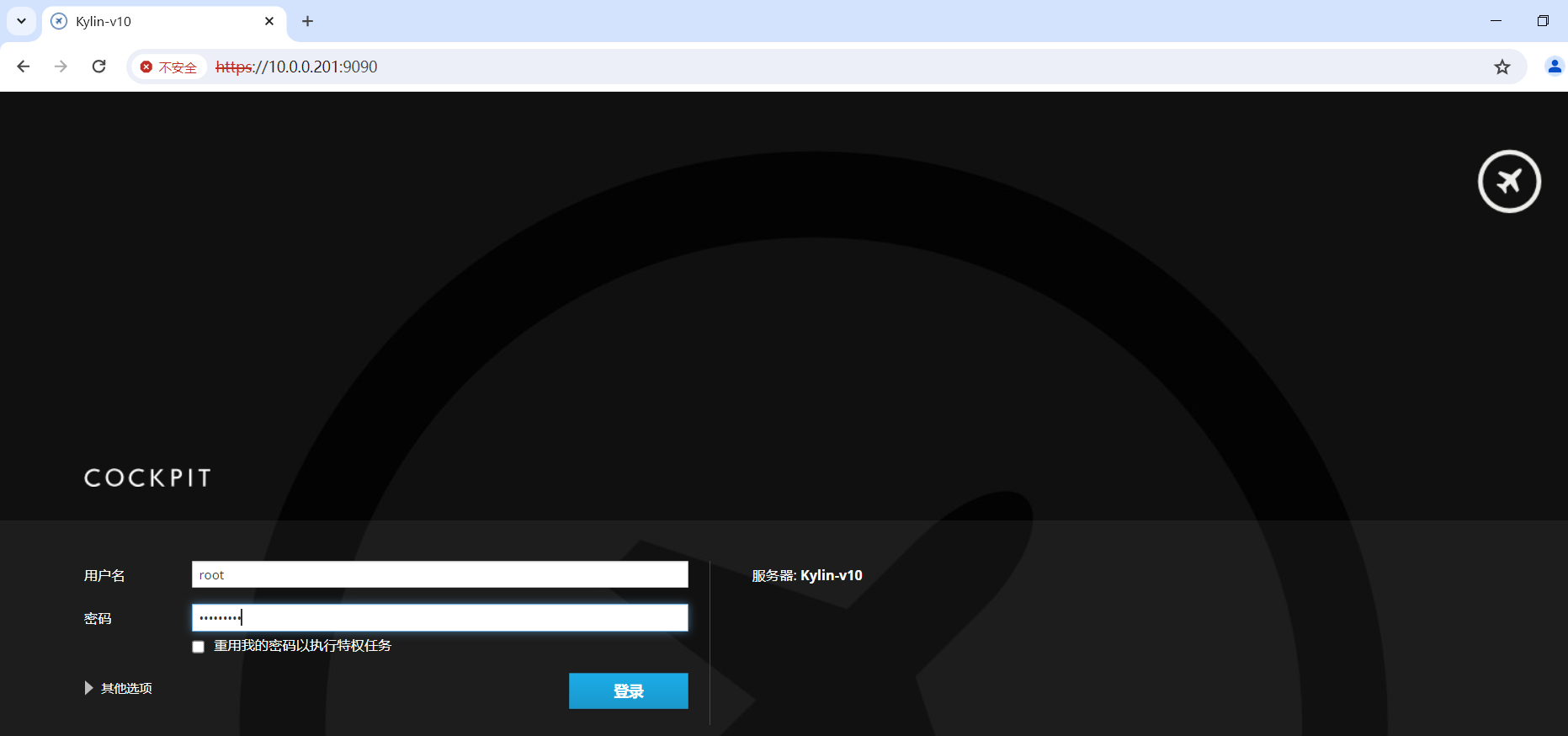1568x736 pixels.
Task: Open the browser profile icon
Action: [1555, 67]
